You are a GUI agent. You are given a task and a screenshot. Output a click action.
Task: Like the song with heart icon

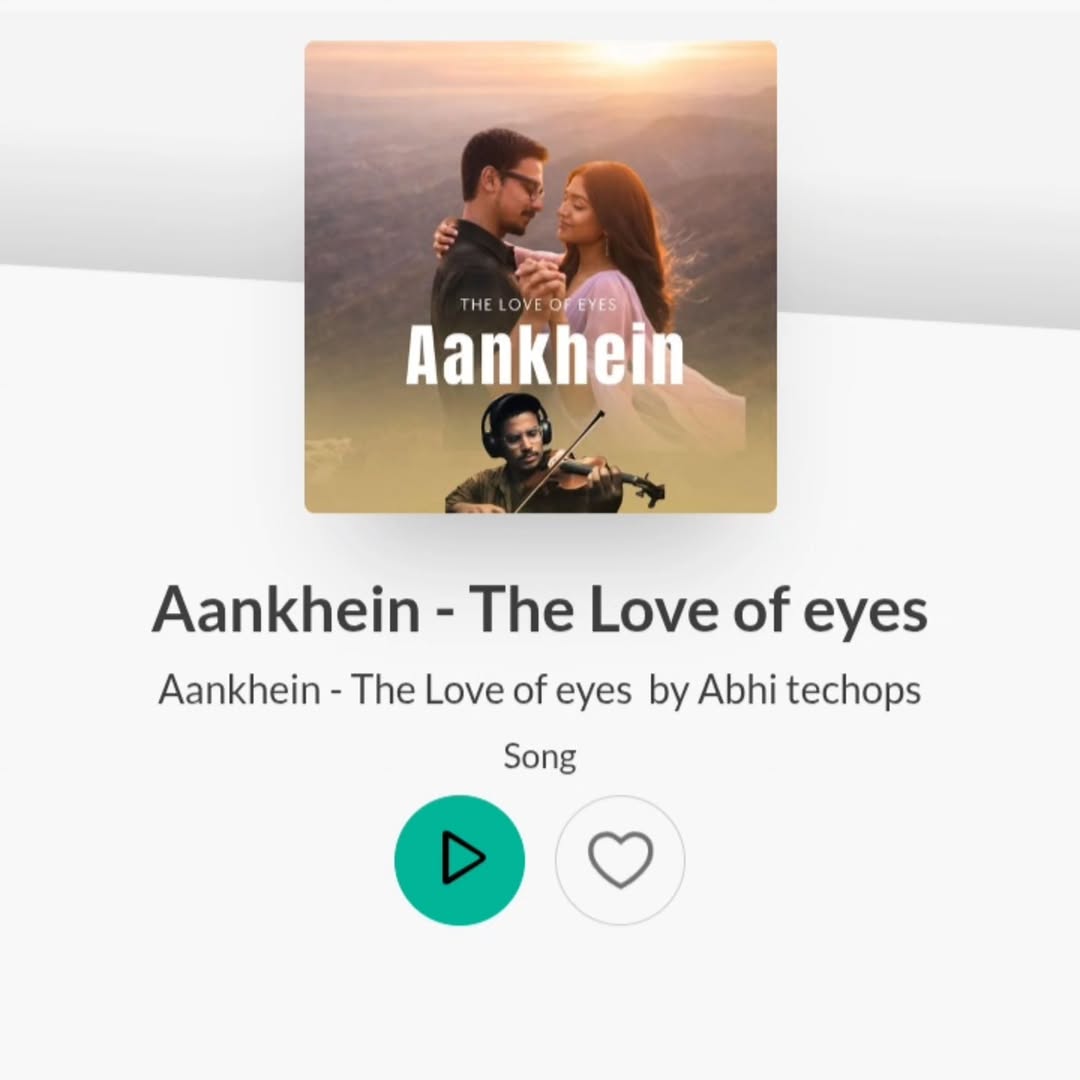620,860
